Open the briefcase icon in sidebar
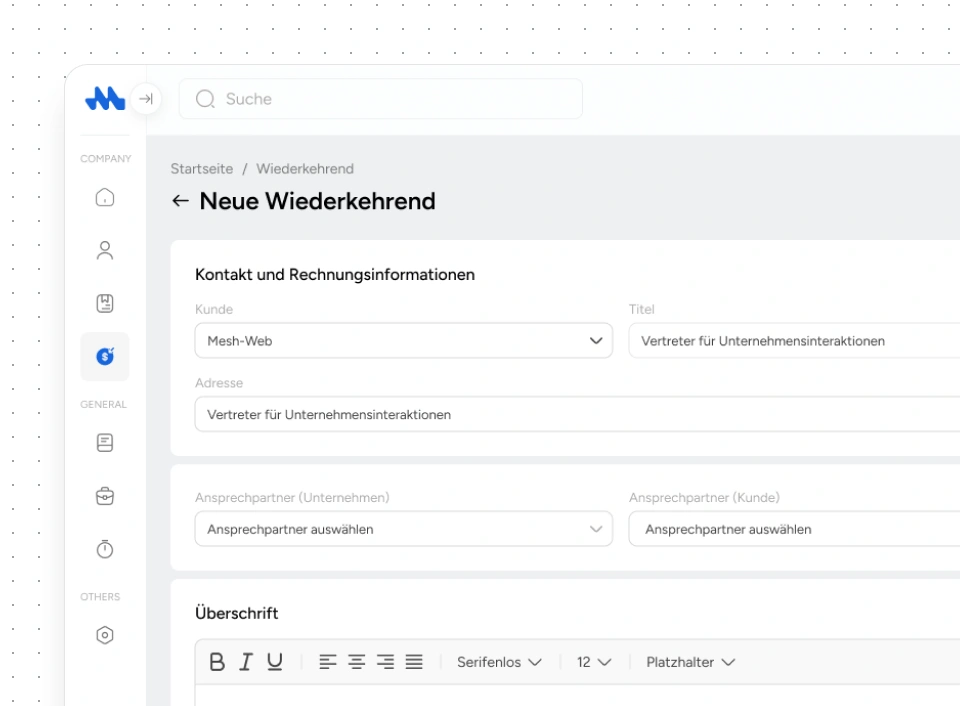This screenshot has width=960, height=706. click(x=105, y=496)
